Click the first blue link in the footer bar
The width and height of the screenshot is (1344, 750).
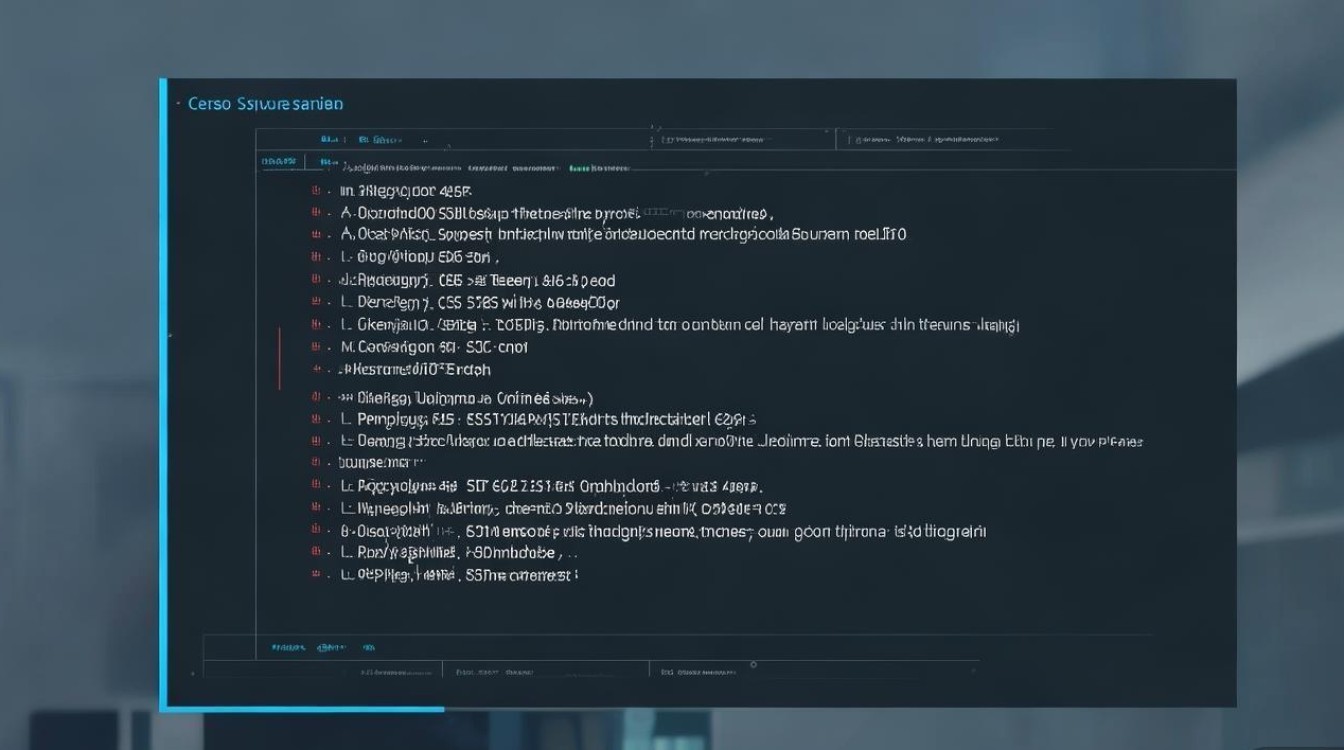290,647
